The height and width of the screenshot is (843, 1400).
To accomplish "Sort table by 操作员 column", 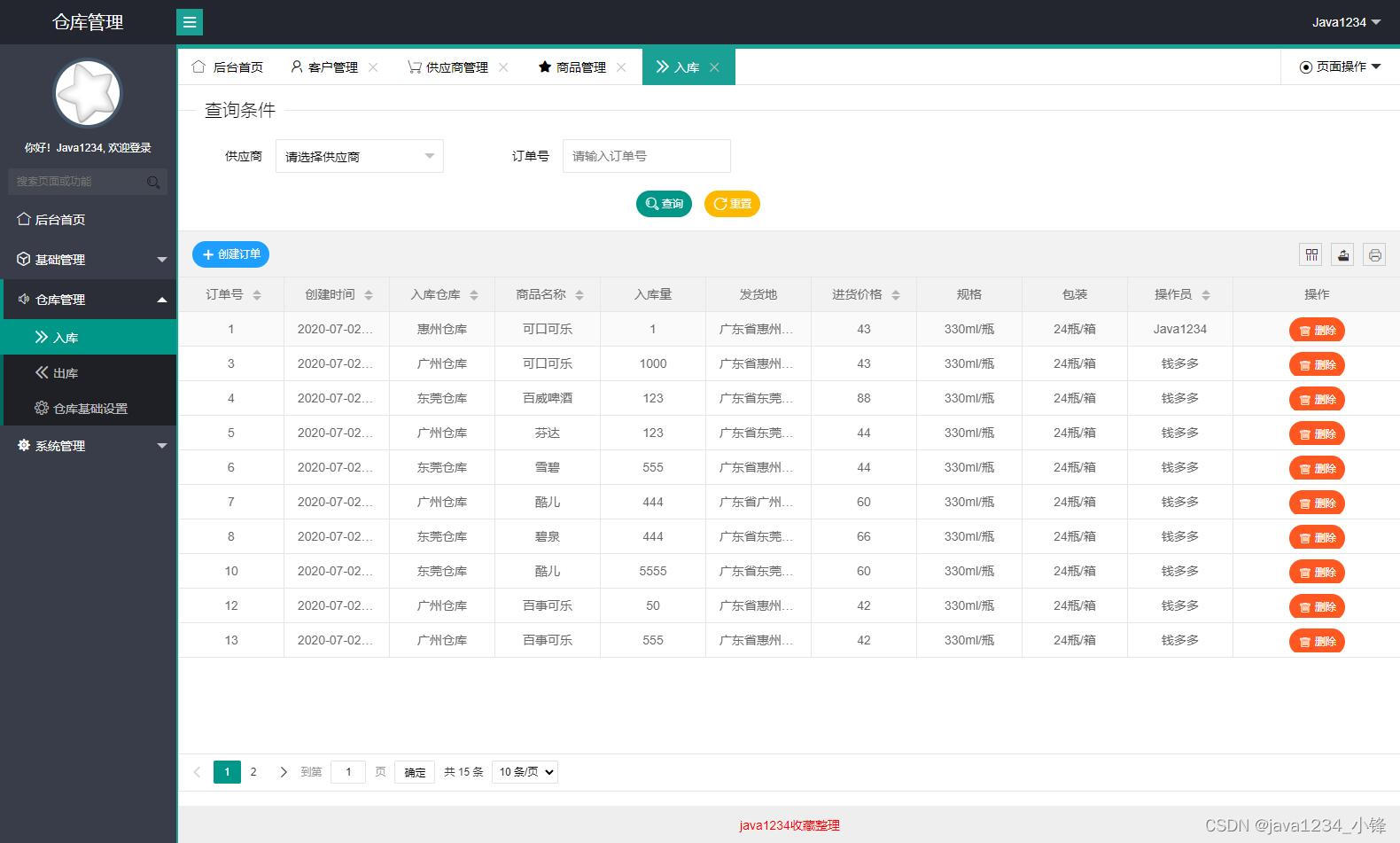I will coord(1206,295).
